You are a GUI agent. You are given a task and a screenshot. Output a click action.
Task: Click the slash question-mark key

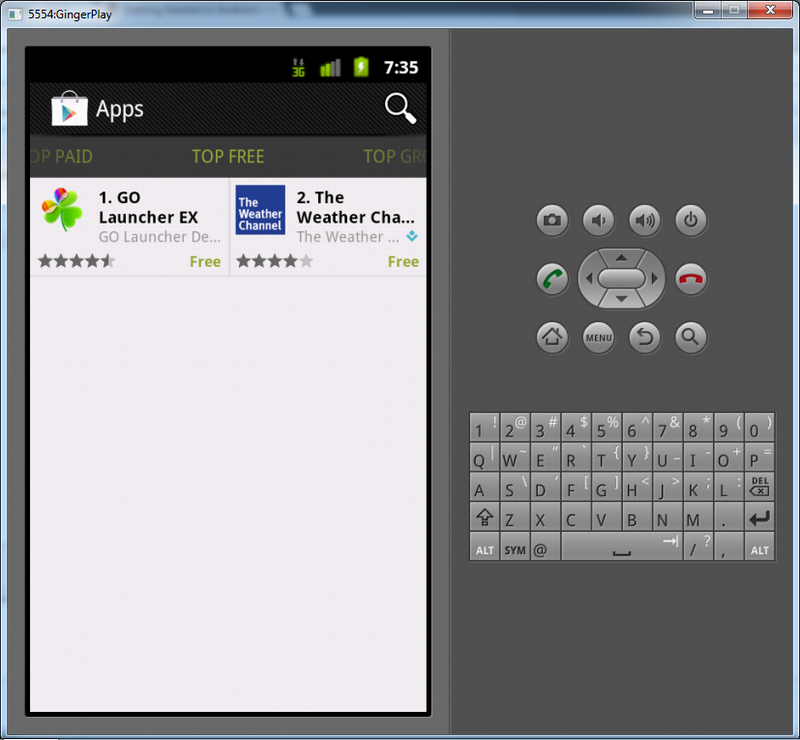pyautogui.click(x=698, y=547)
